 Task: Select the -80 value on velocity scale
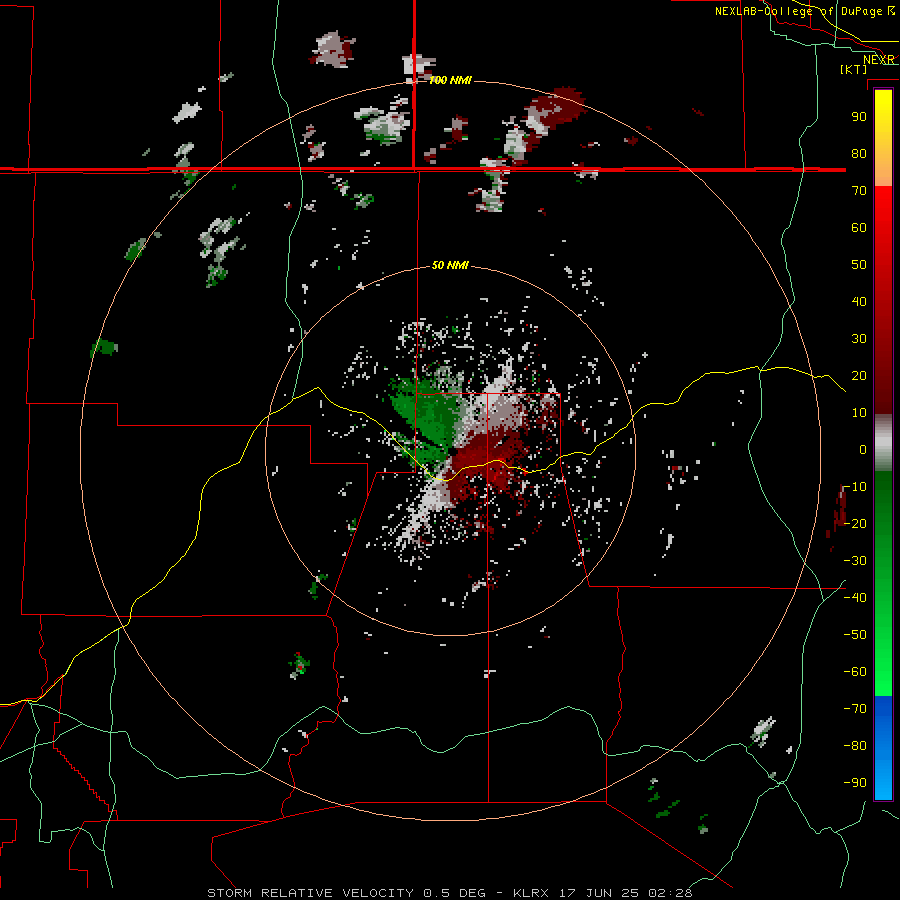[x=855, y=746]
